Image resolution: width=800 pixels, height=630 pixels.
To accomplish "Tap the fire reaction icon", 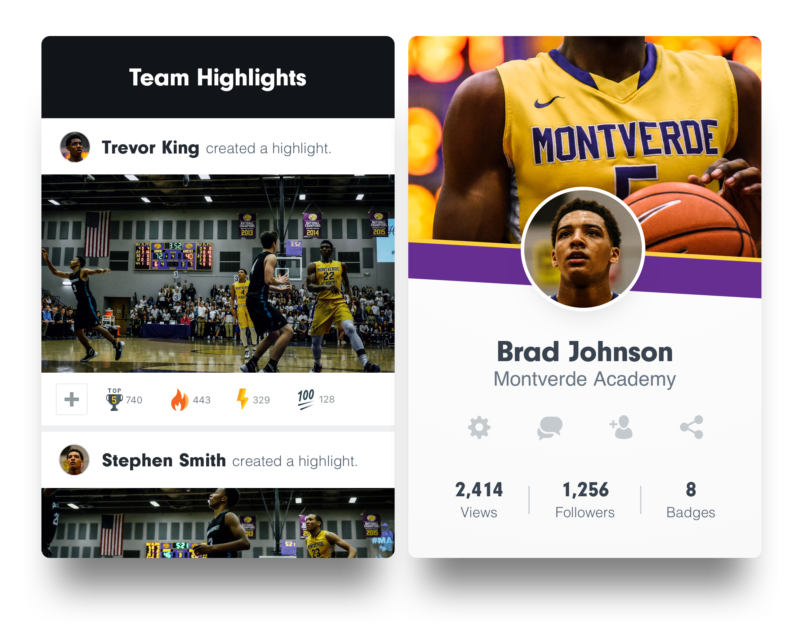I will 179,399.
